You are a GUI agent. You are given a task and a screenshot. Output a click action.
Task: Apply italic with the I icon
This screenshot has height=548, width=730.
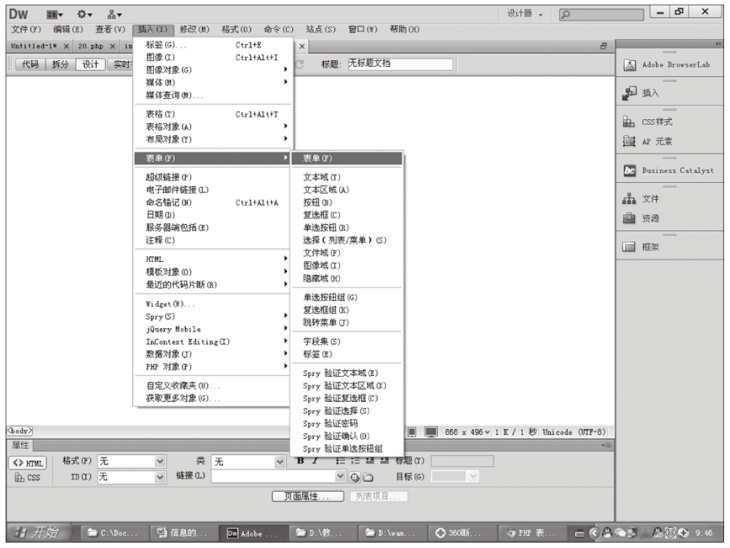(x=315, y=461)
